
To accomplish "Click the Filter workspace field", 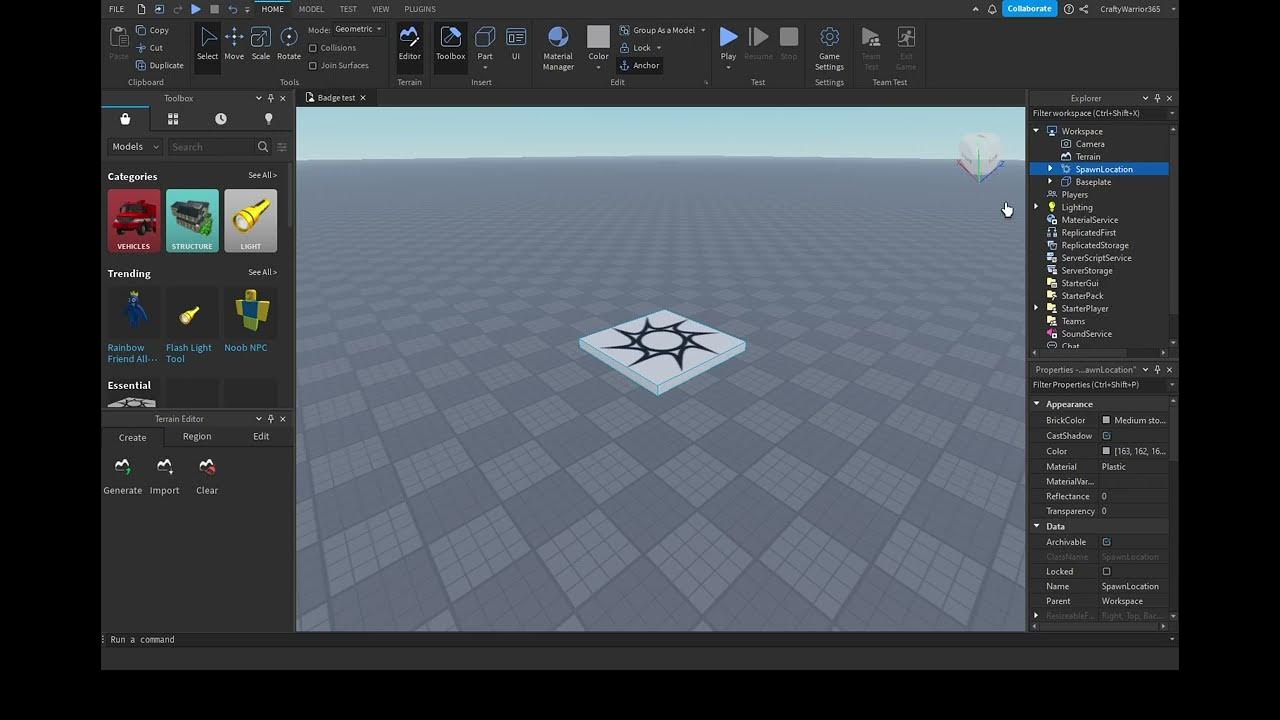I will [x=1098, y=114].
